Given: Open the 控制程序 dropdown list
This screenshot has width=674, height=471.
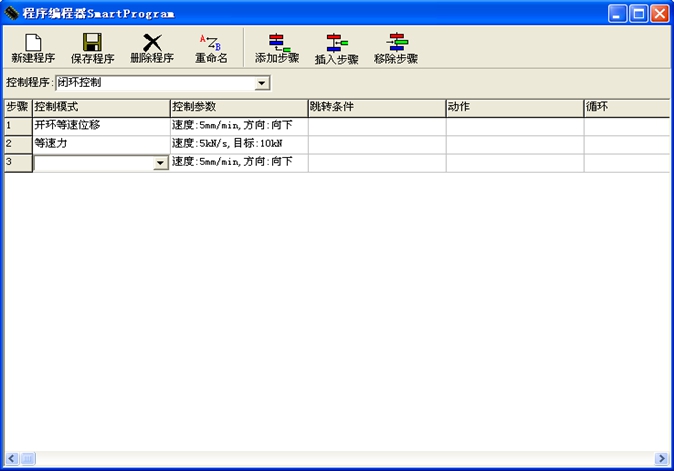Looking at the screenshot, I should (262, 83).
